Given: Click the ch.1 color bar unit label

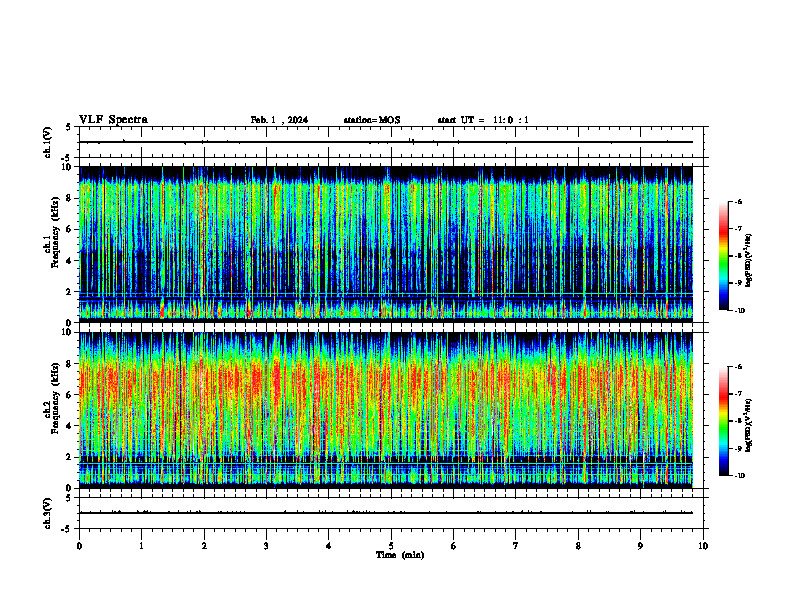Looking at the screenshot, I should [x=749, y=261].
